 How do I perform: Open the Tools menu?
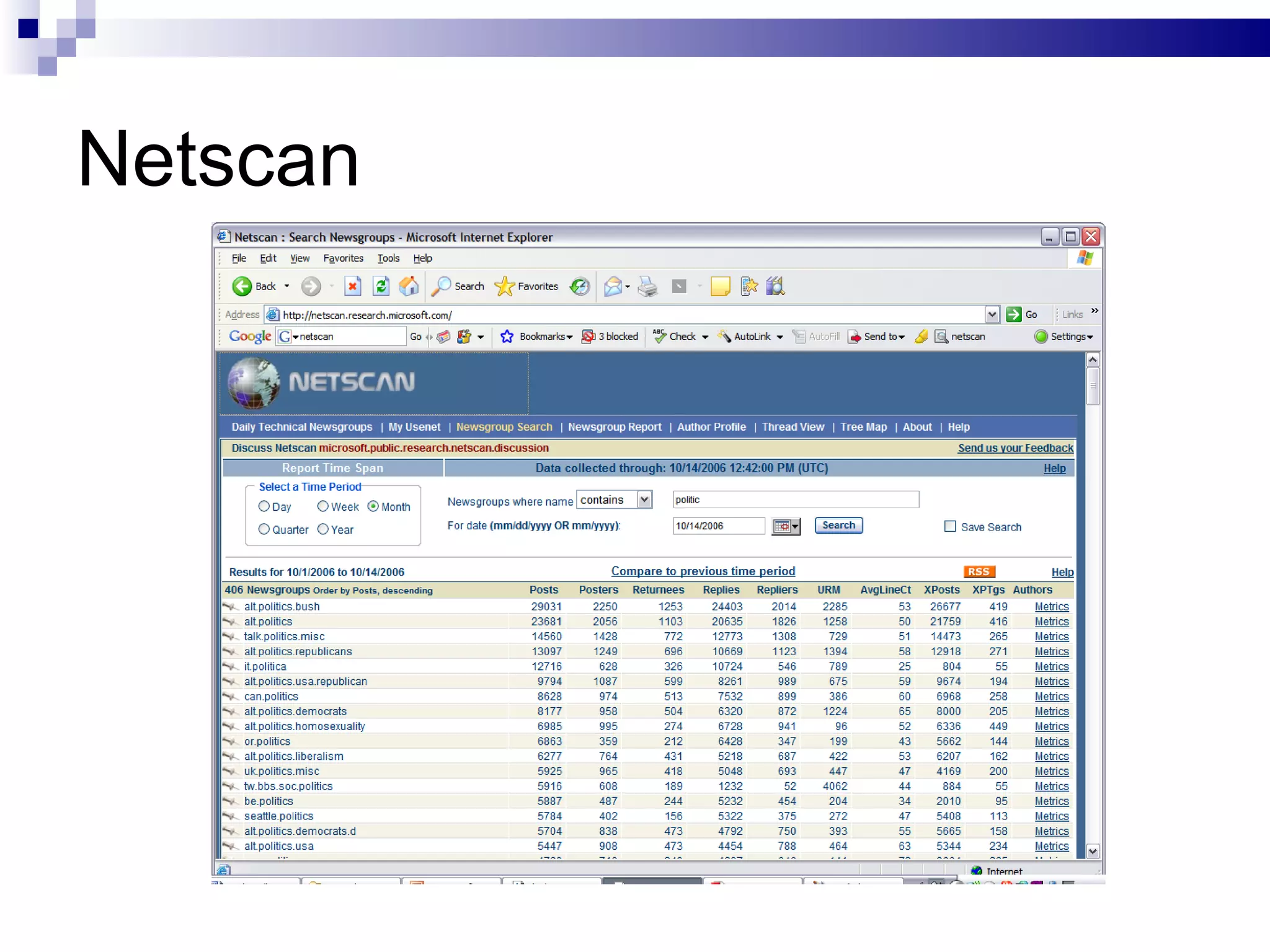click(x=388, y=258)
